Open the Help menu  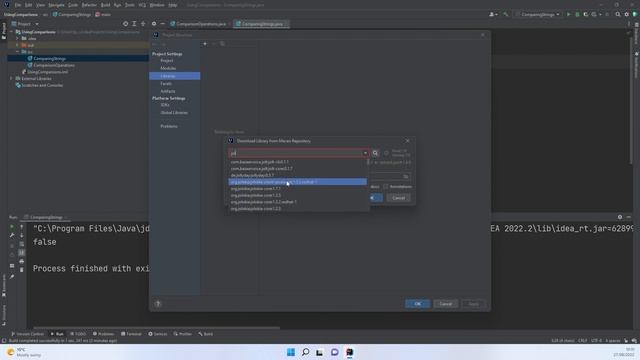tap(173, 5)
